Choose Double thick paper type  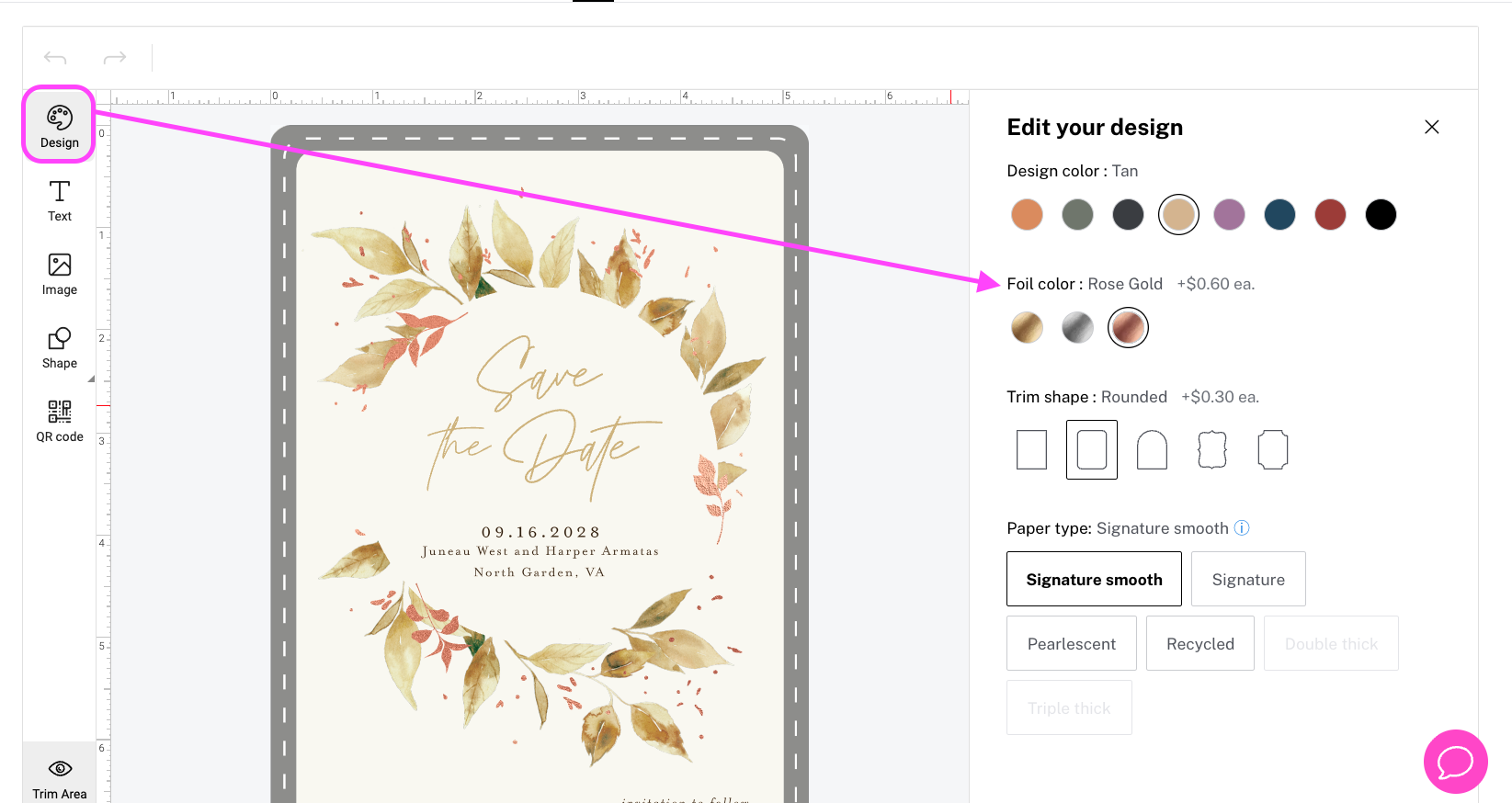(x=1331, y=643)
